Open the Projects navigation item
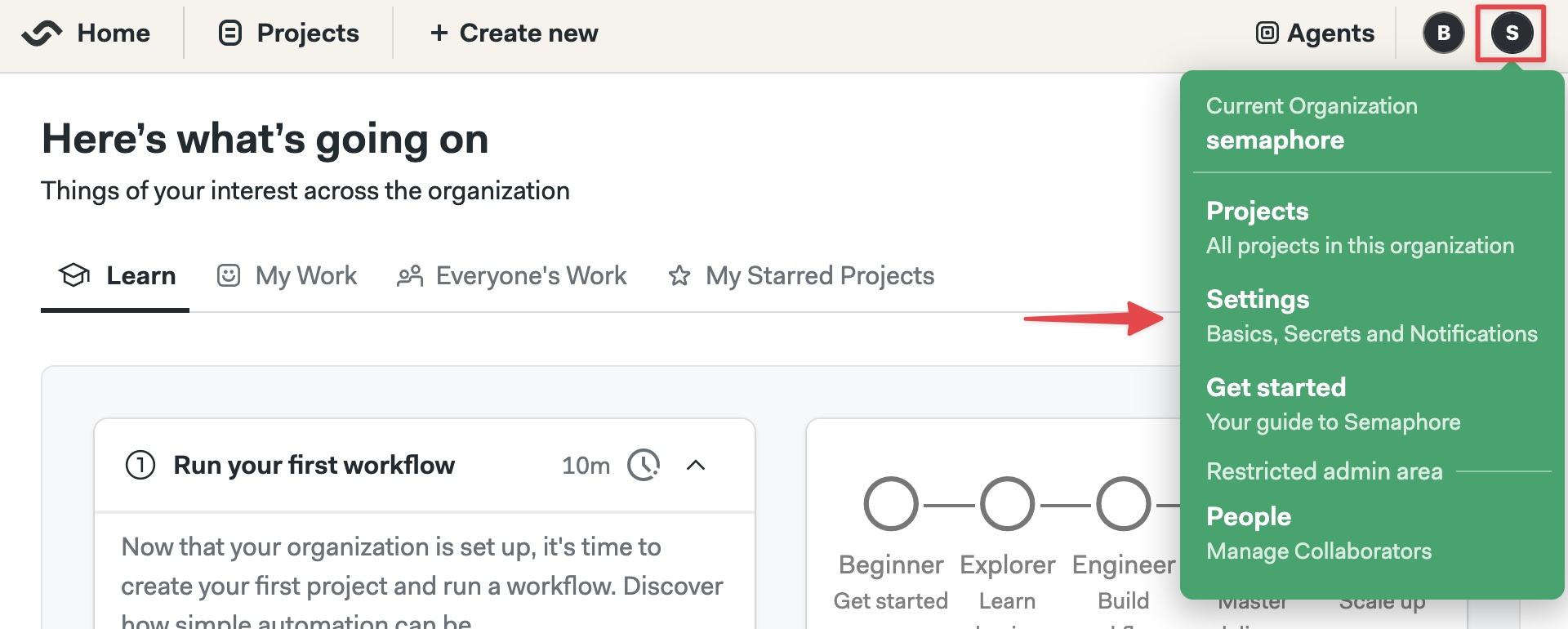This screenshot has width=1568, height=629. 289,33
